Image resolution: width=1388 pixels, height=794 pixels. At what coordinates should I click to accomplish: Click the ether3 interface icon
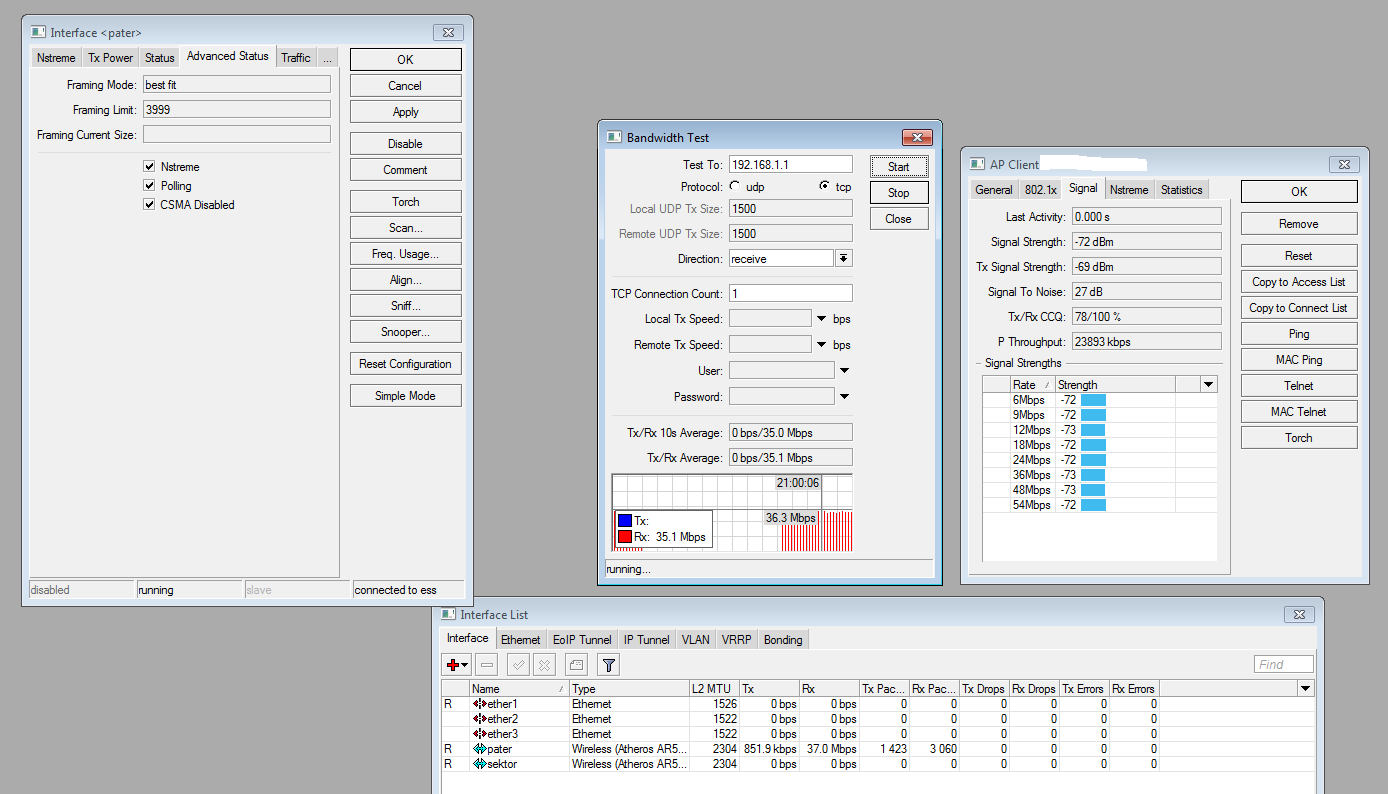pyautogui.click(x=479, y=734)
